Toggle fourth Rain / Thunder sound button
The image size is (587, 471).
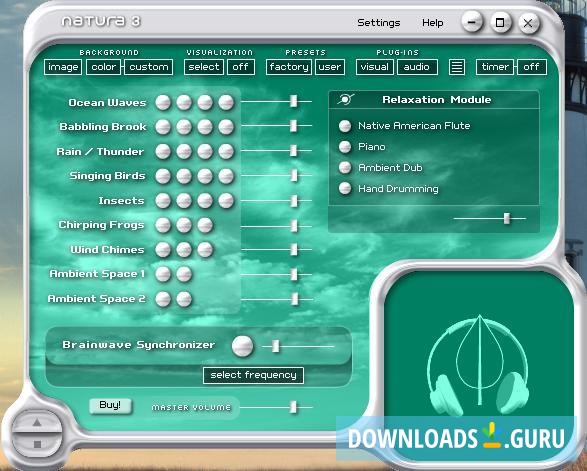pos(226,152)
